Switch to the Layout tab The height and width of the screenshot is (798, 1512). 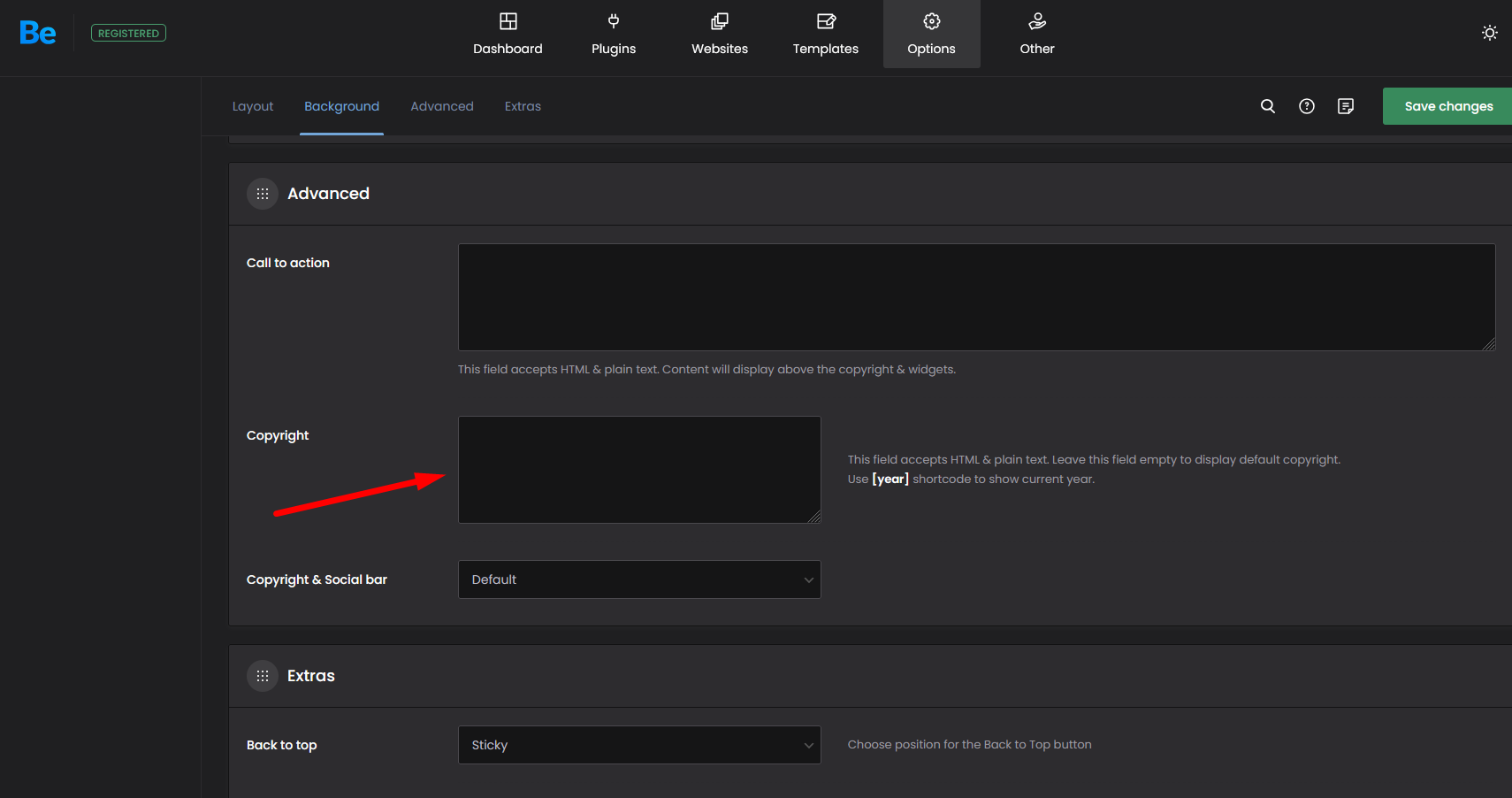253,106
